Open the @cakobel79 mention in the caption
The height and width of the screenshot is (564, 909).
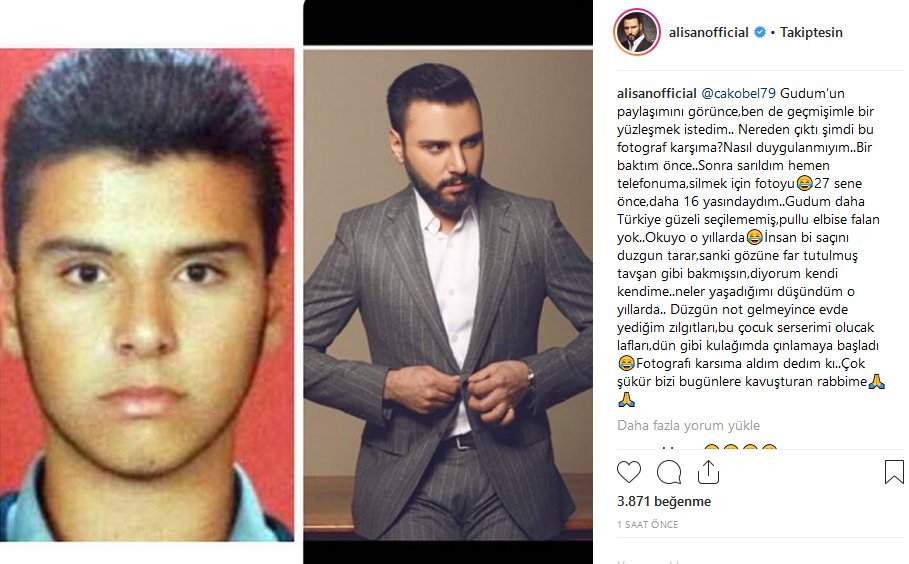coord(738,93)
